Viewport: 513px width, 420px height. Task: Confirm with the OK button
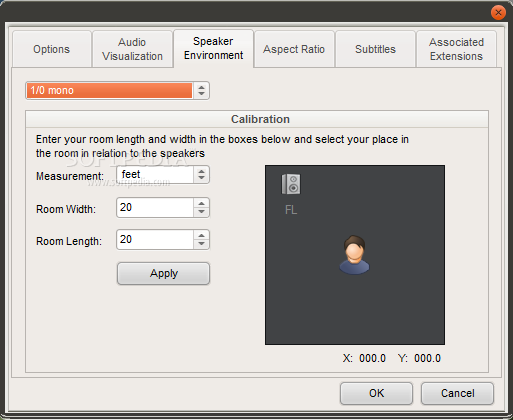point(376,393)
